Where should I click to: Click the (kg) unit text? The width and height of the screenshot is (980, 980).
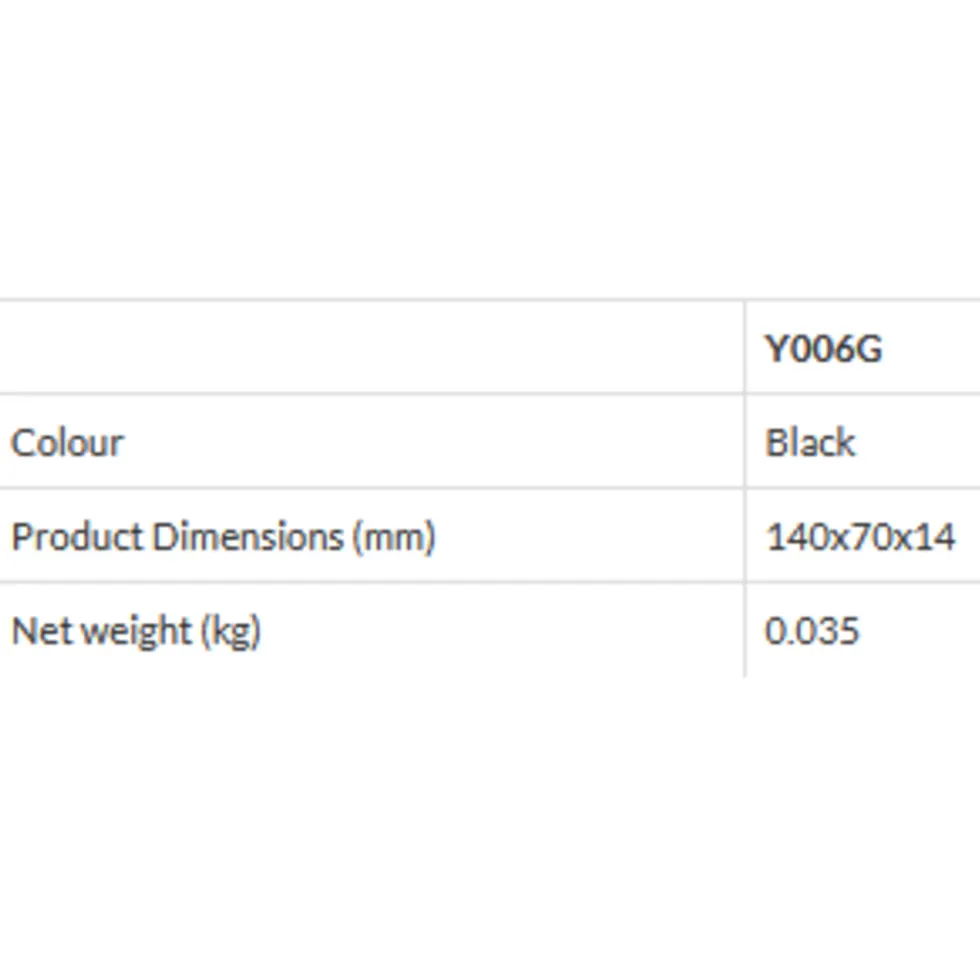(x=231, y=631)
